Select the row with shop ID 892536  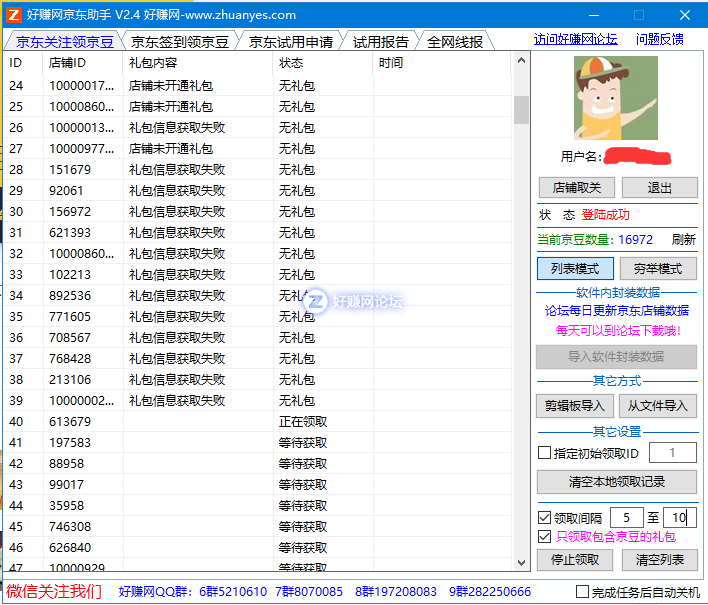coord(258,296)
